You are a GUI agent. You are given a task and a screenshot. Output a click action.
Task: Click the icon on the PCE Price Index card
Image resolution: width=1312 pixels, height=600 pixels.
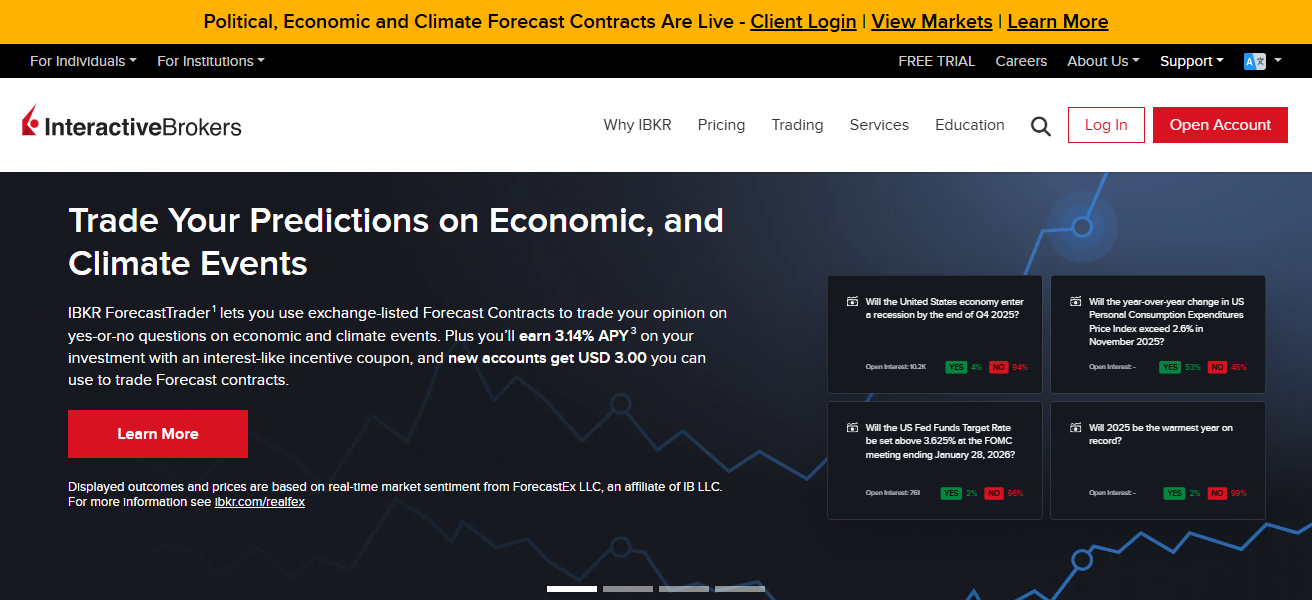(1074, 300)
